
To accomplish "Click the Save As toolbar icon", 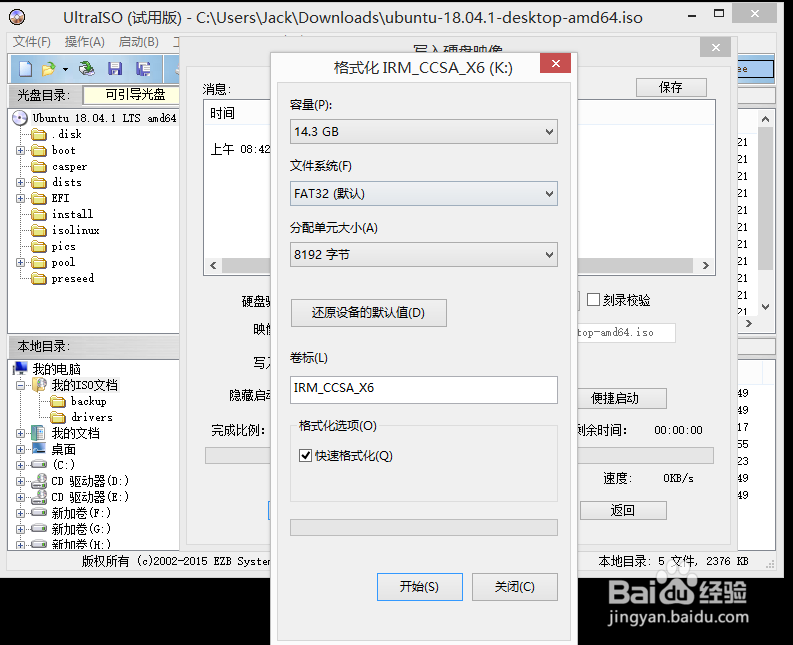I will tap(143, 69).
